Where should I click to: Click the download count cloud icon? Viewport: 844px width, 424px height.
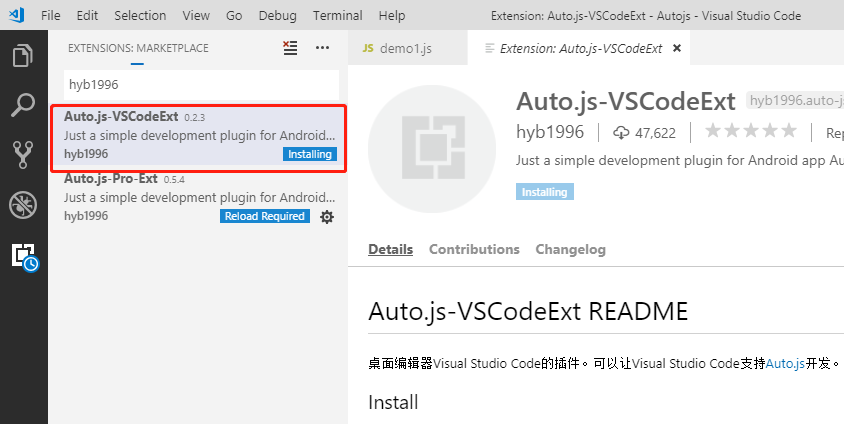click(x=621, y=132)
